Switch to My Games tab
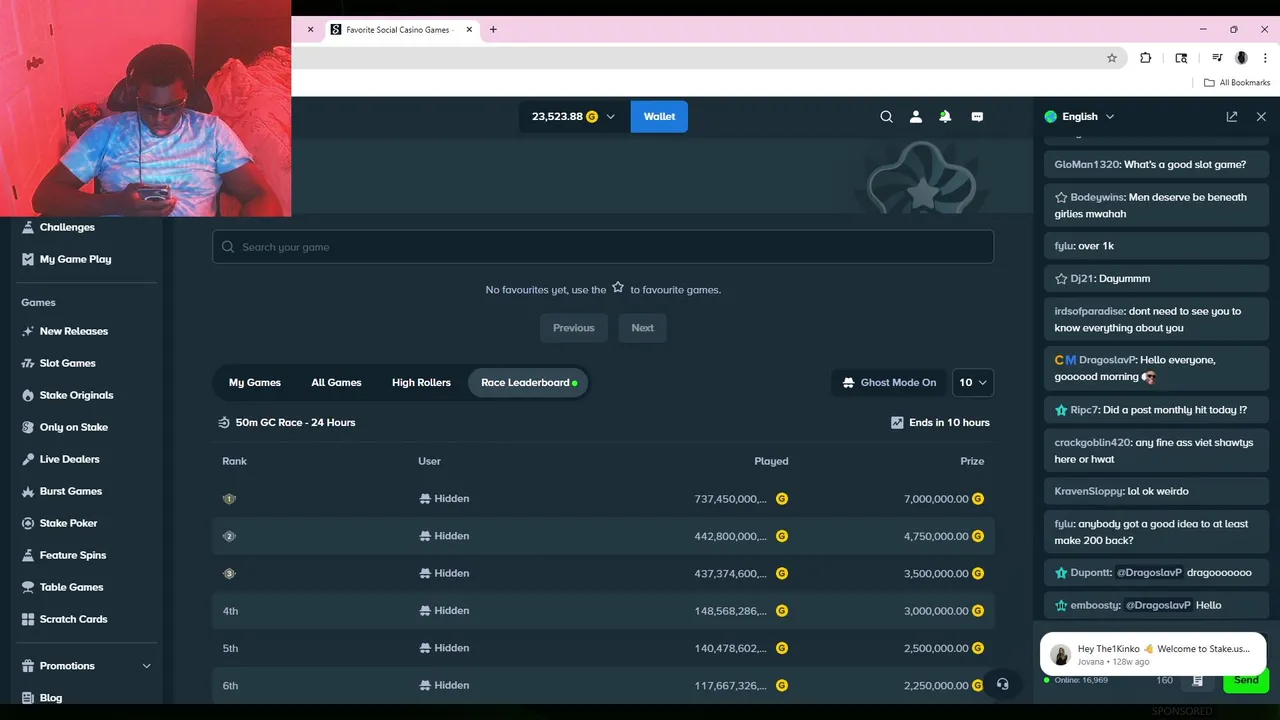1280x720 pixels. pyautogui.click(x=255, y=383)
